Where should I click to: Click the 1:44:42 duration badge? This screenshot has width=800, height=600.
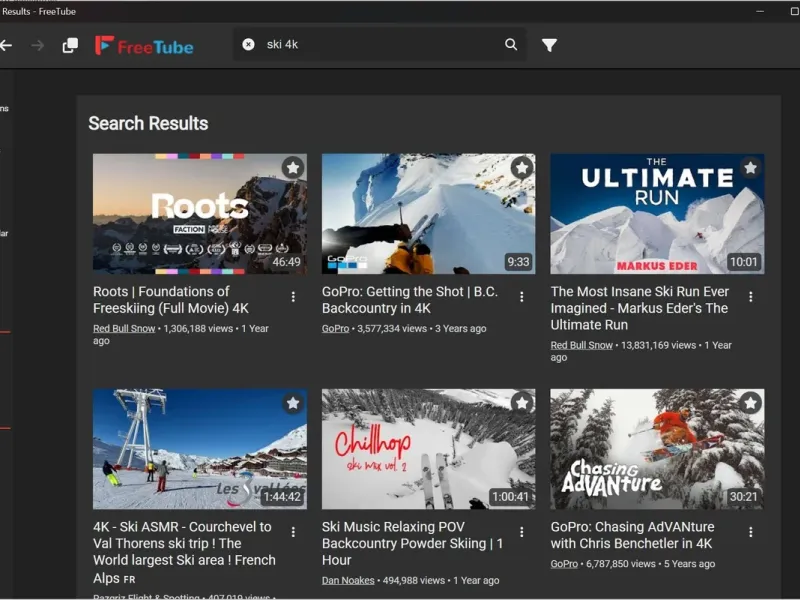pyautogui.click(x=282, y=497)
